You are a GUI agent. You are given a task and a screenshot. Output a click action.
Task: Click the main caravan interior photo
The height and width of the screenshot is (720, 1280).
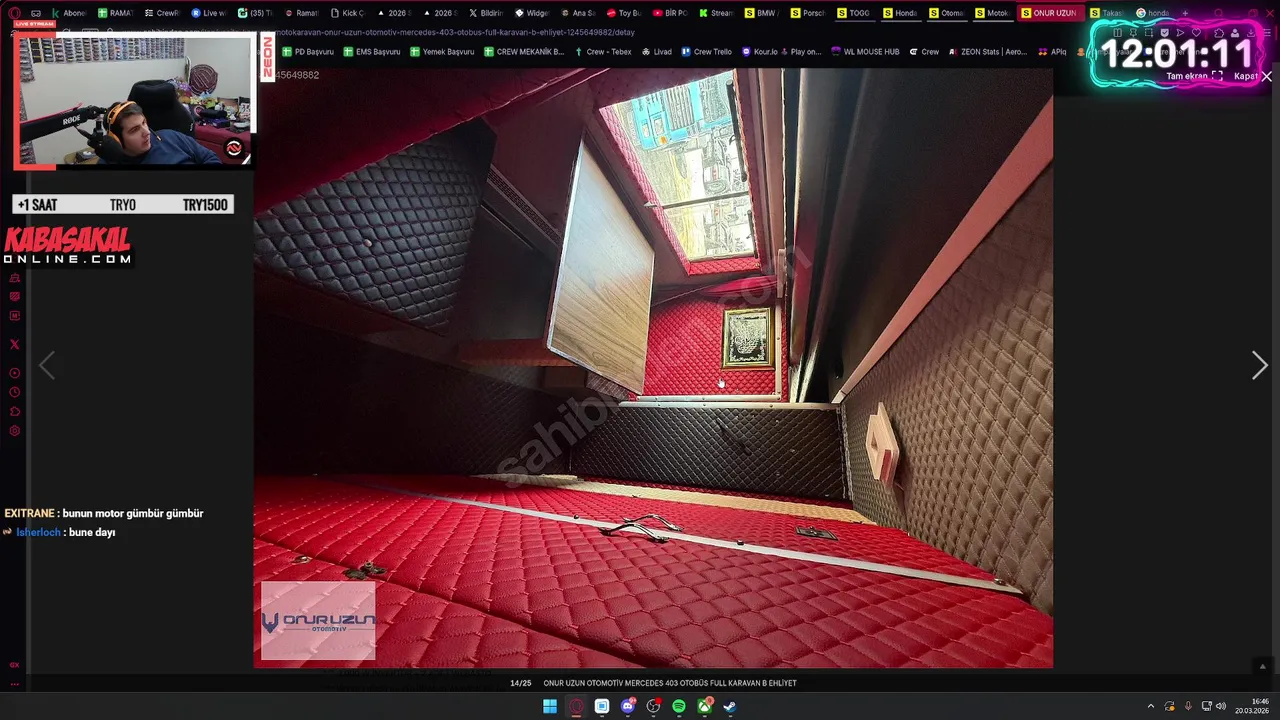(653, 367)
